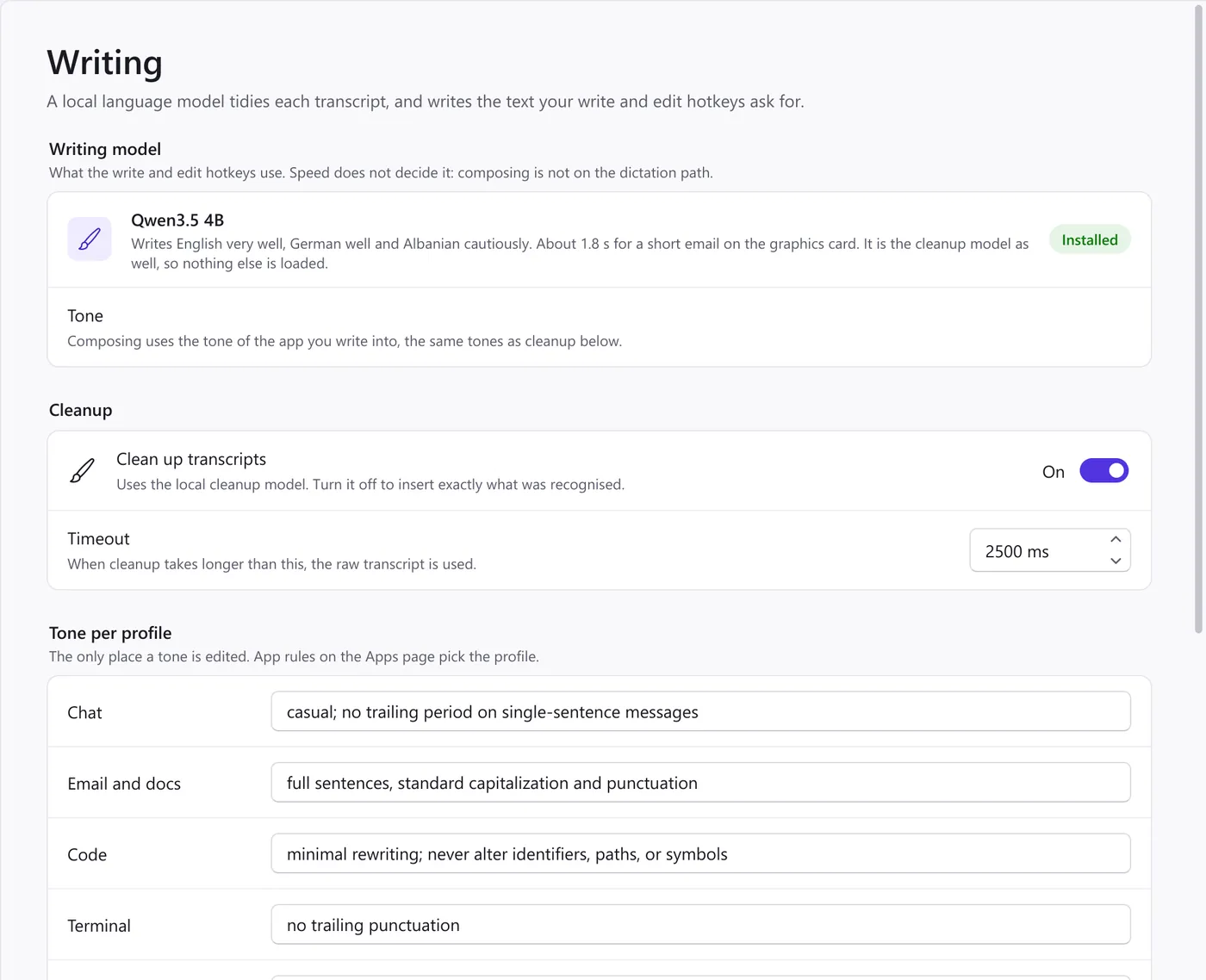Click the Code profile label
Viewport: 1206px width, 980px height.
(87, 855)
